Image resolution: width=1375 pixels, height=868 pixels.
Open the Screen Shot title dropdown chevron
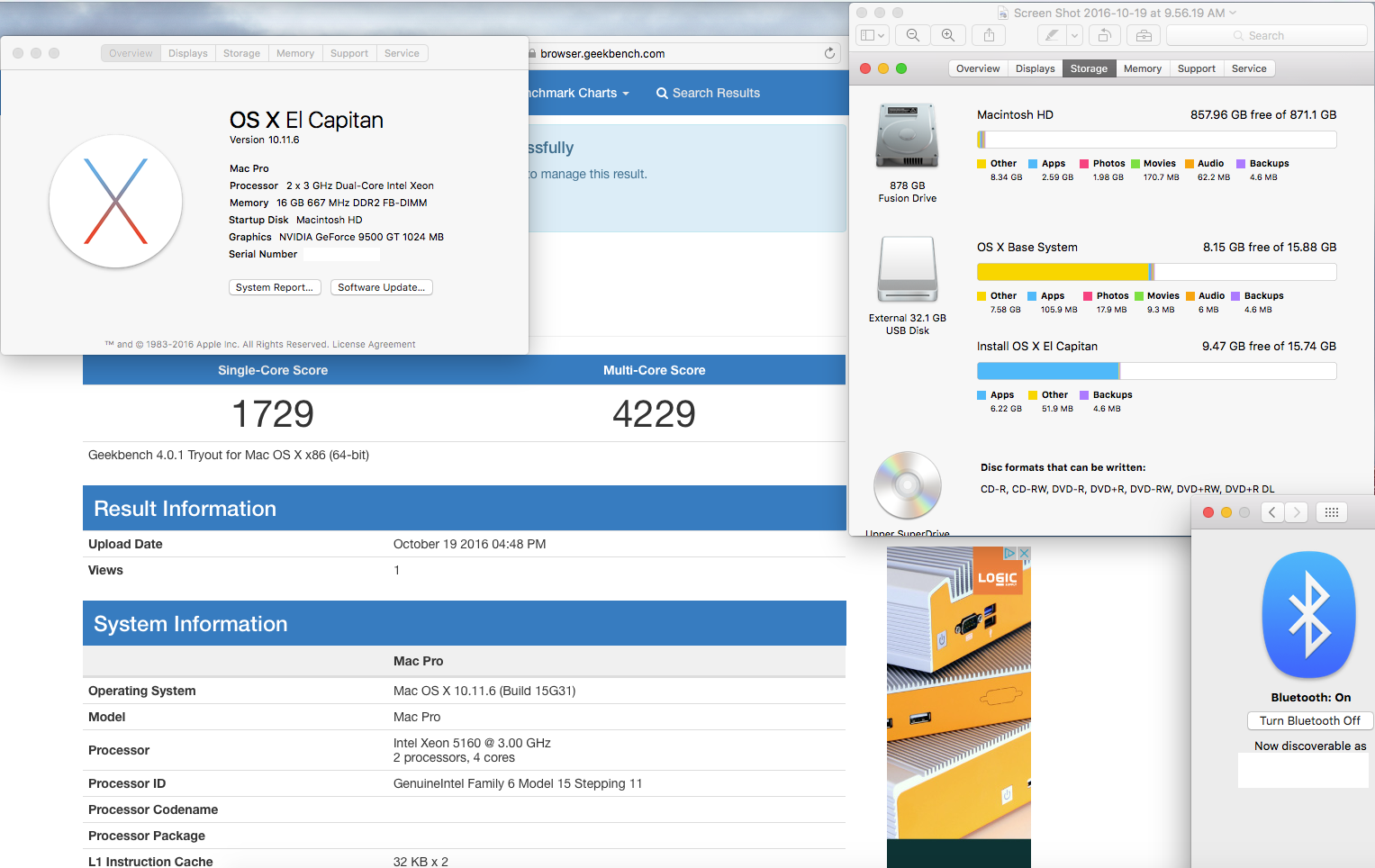pyautogui.click(x=1233, y=13)
